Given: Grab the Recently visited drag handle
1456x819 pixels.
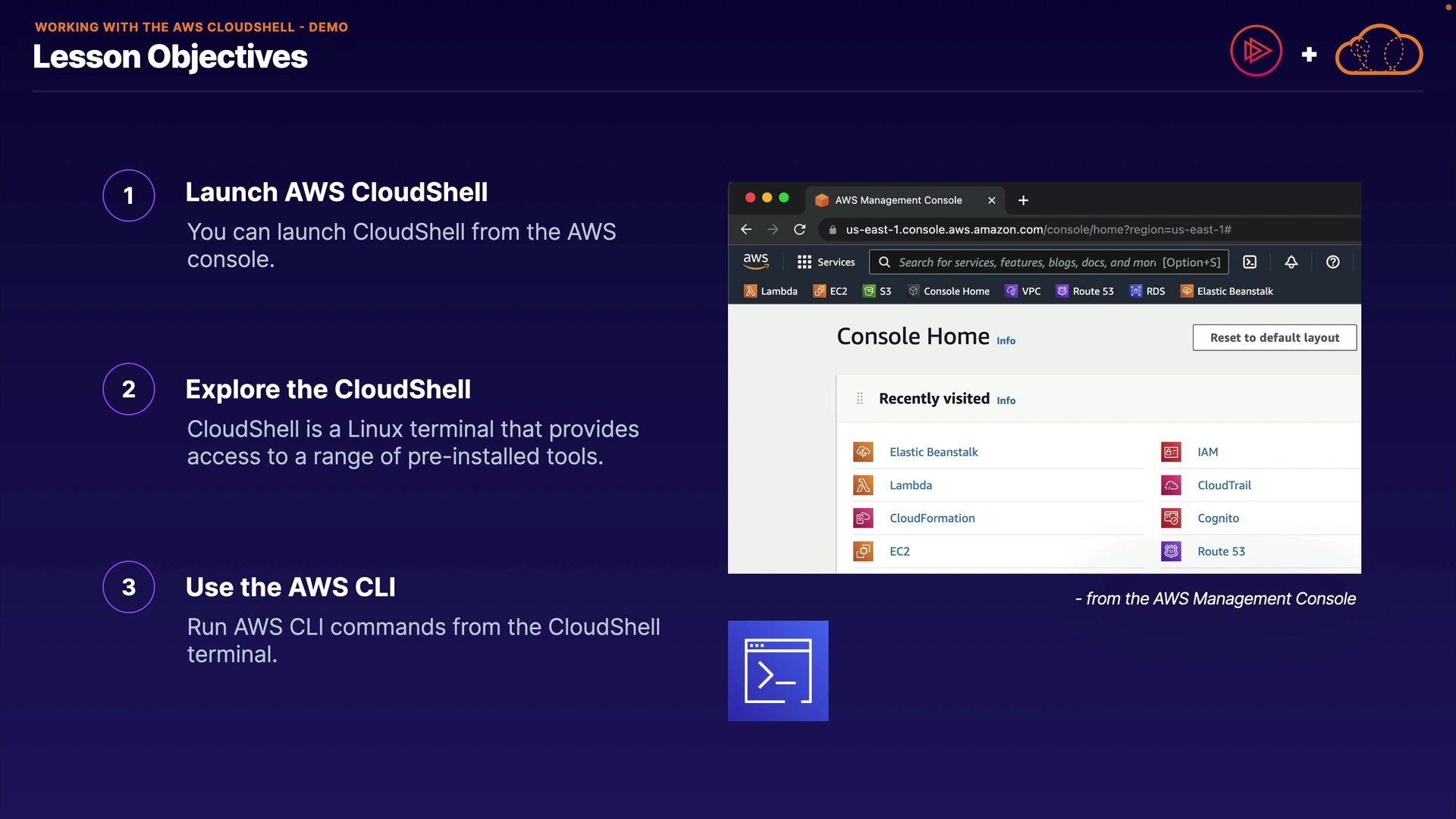Looking at the screenshot, I should 859,398.
